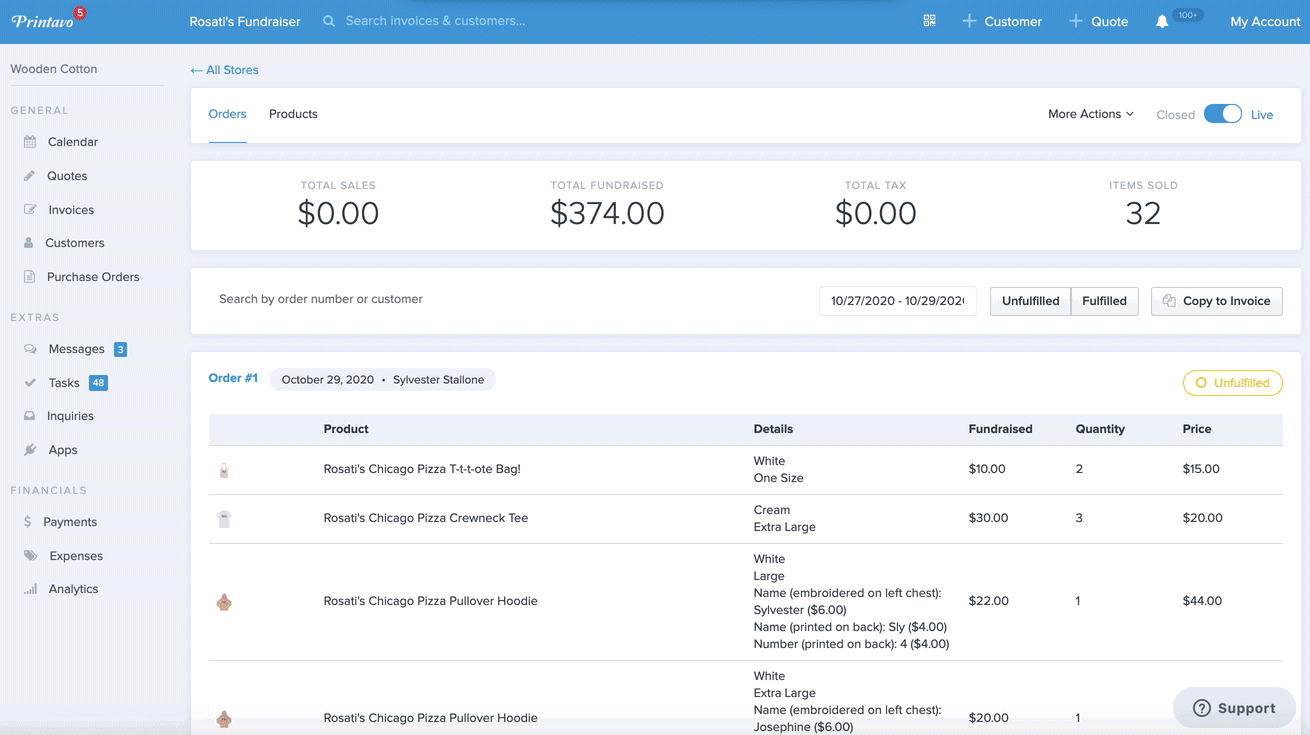This screenshot has height=735, width=1310.
Task: Filter orders by Fulfilled
Action: (x=1104, y=301)
